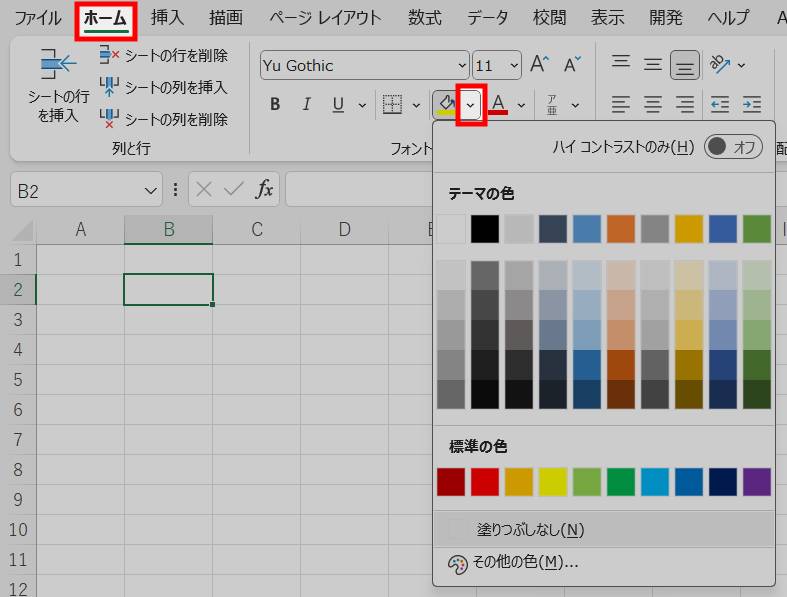
Task: Align text to the top
Action: click(x=621, y=63)
